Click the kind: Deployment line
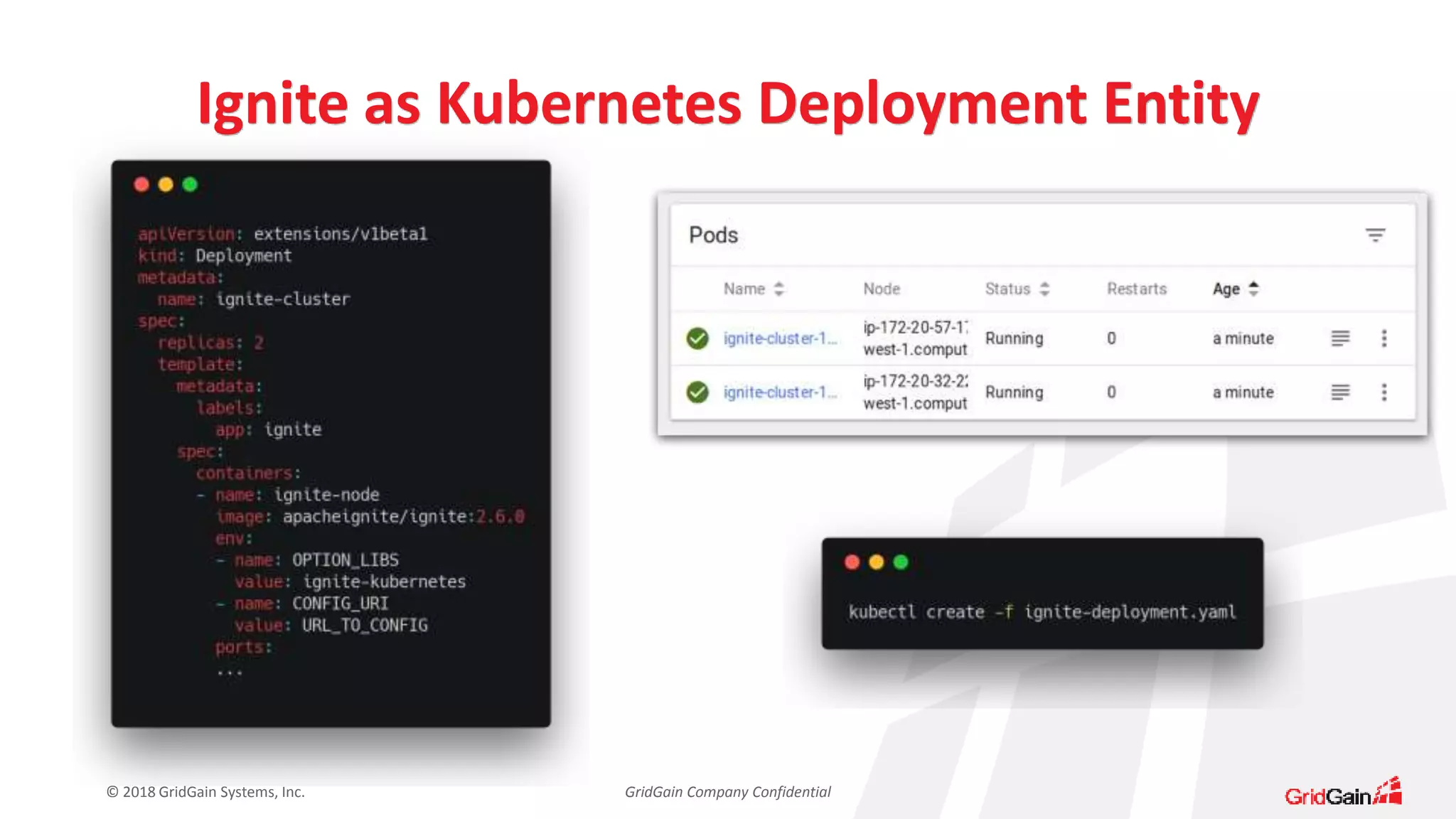This screenshot has width=1456, height=819. coord(215,256)
